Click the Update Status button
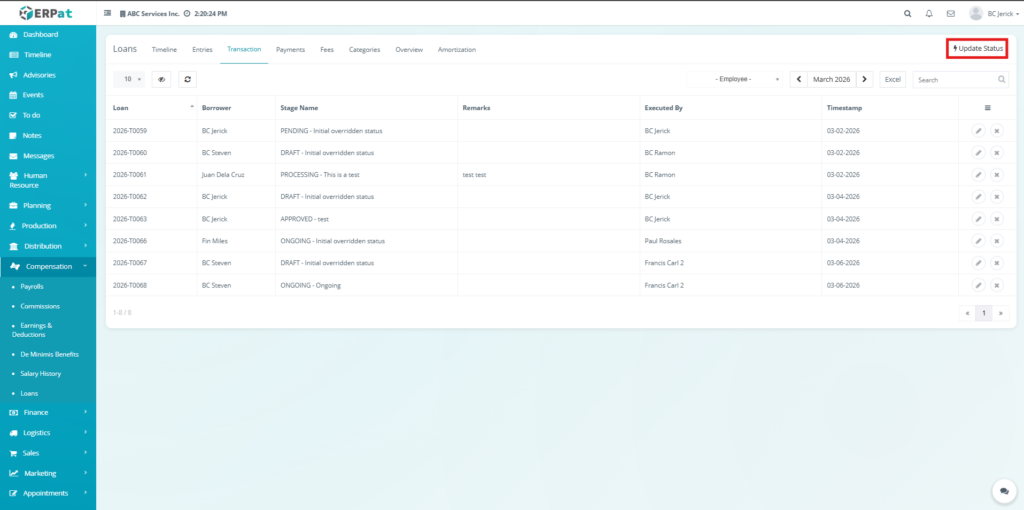The image size is (1024, 510). tap(976, 48)
